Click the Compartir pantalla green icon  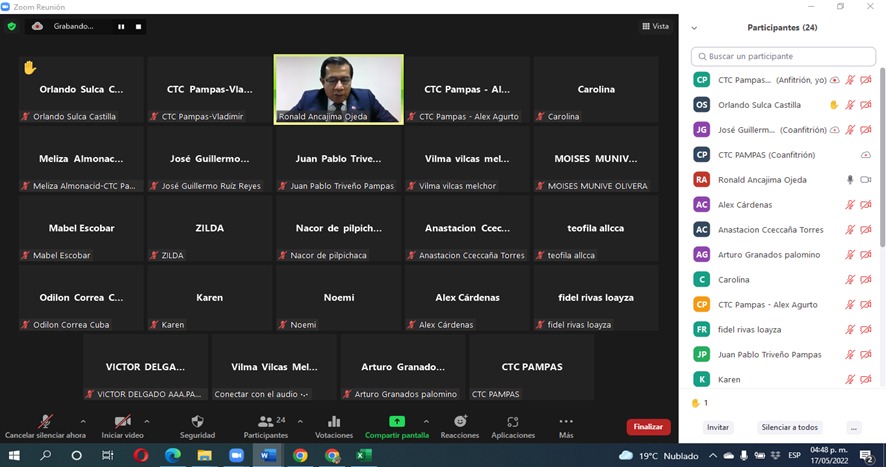[x=397, y=422]
